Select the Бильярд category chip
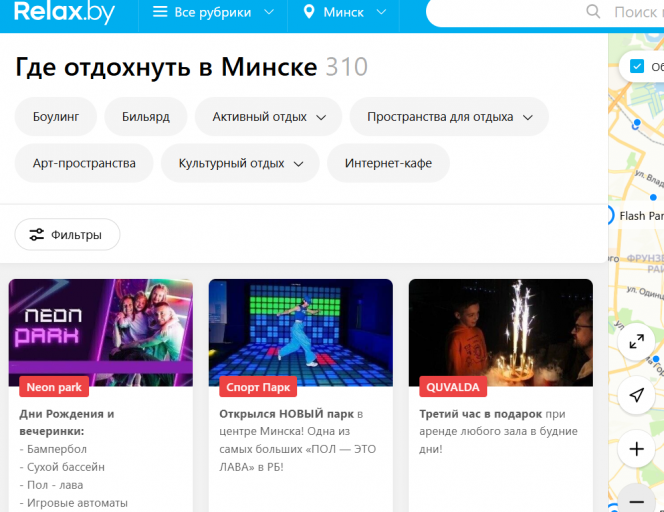This screenshot has width=664, height=512. [146, 116]
